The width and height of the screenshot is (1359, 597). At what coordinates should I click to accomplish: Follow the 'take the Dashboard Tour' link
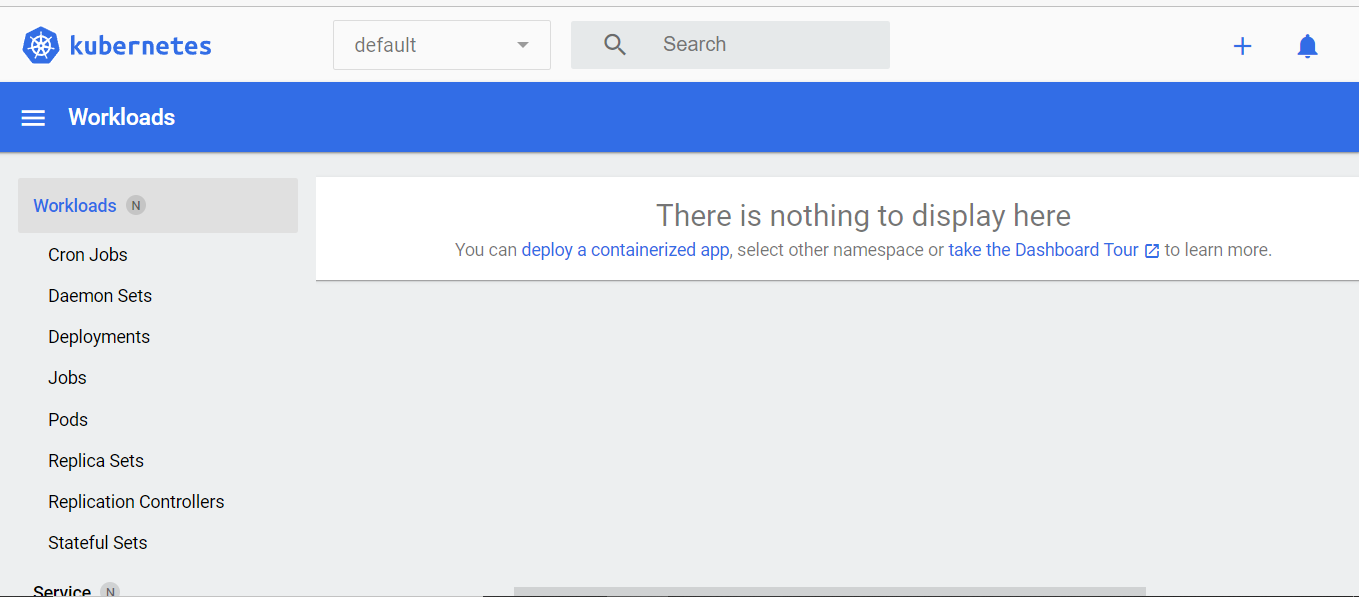(x=1043, y=250)
